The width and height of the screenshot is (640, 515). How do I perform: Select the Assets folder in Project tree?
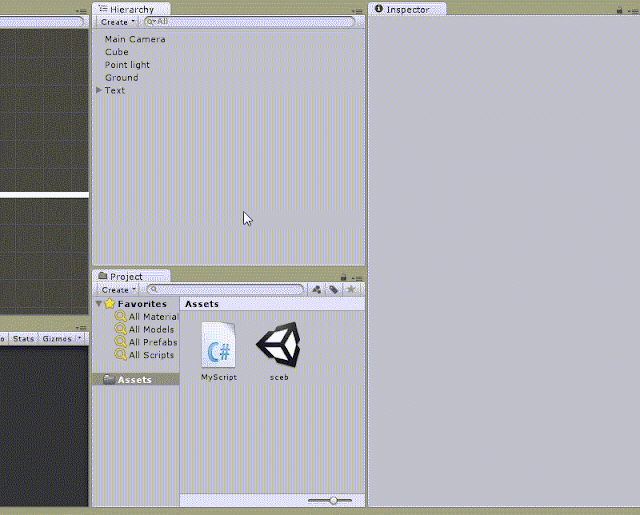tap(136, 379)
